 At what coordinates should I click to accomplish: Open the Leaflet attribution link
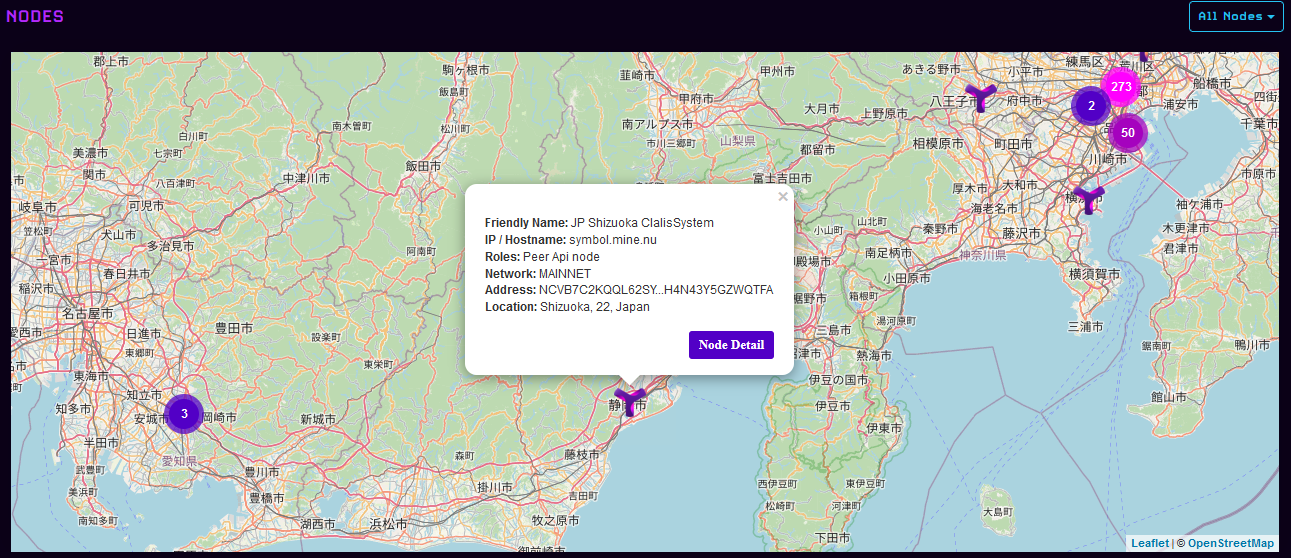point(1149,543)
